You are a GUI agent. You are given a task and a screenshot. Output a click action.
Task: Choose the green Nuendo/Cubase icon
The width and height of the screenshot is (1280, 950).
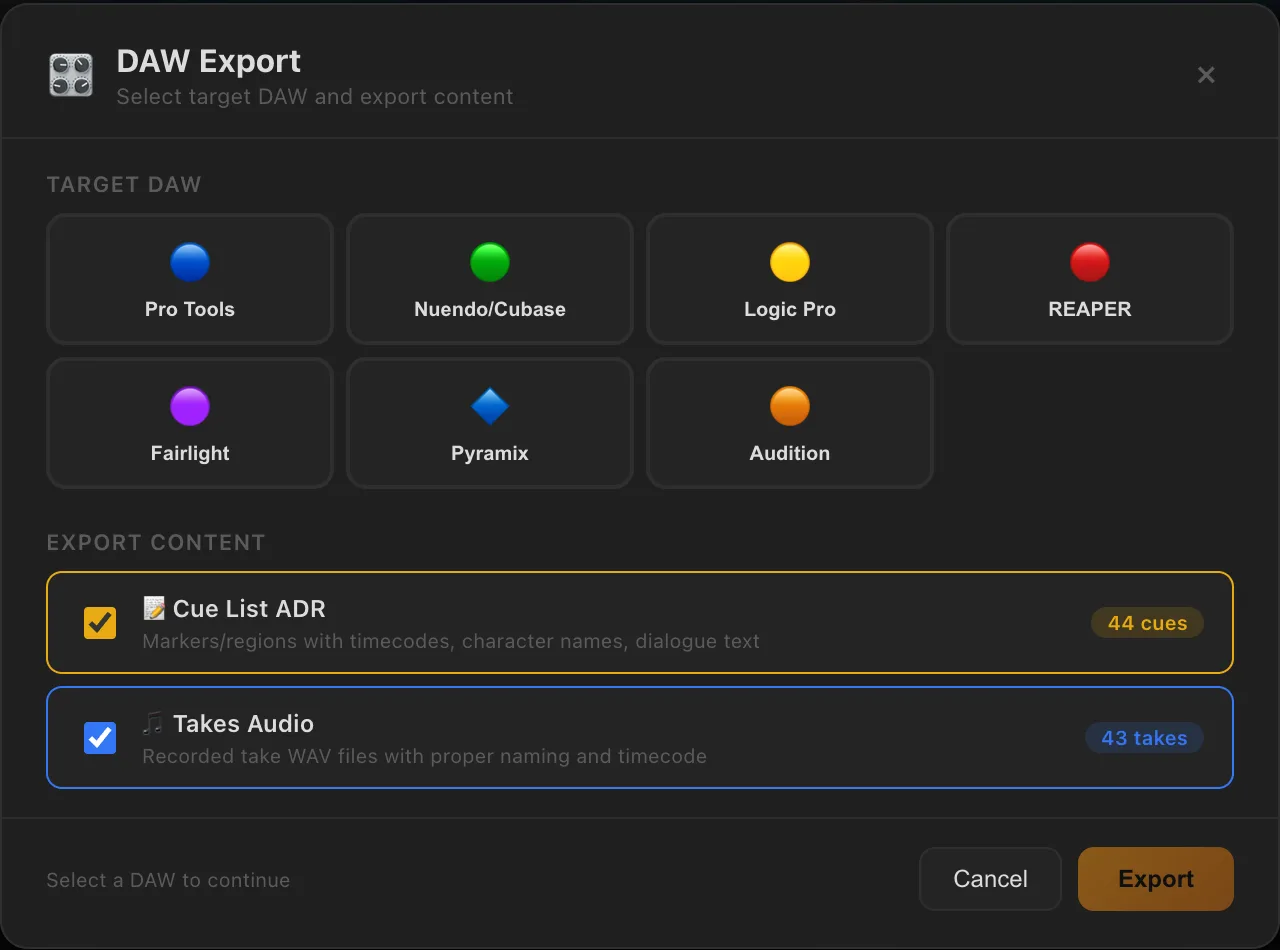490,263
